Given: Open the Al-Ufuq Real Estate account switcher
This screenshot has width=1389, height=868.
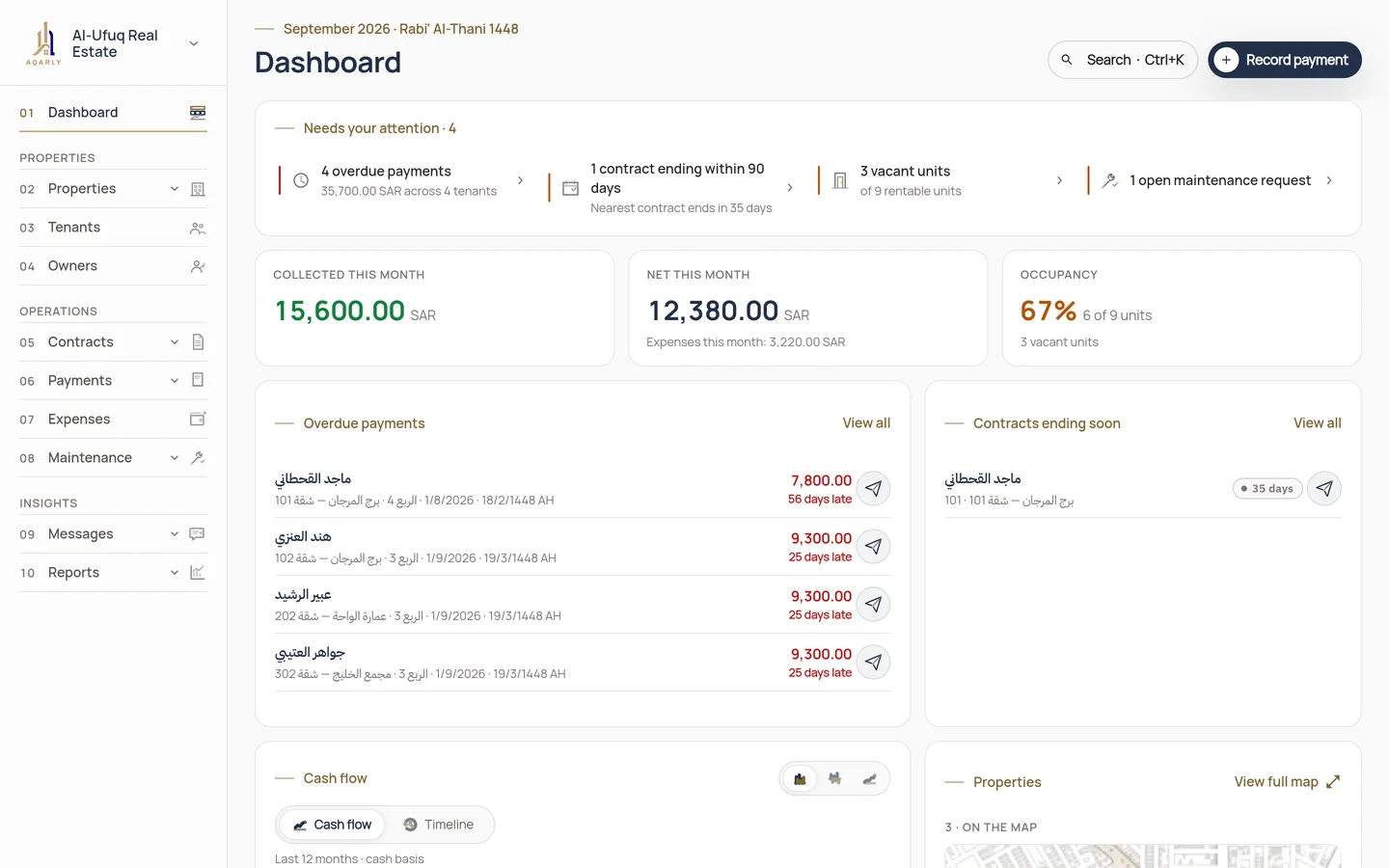Looking at the screenshot, I should 113,43.
